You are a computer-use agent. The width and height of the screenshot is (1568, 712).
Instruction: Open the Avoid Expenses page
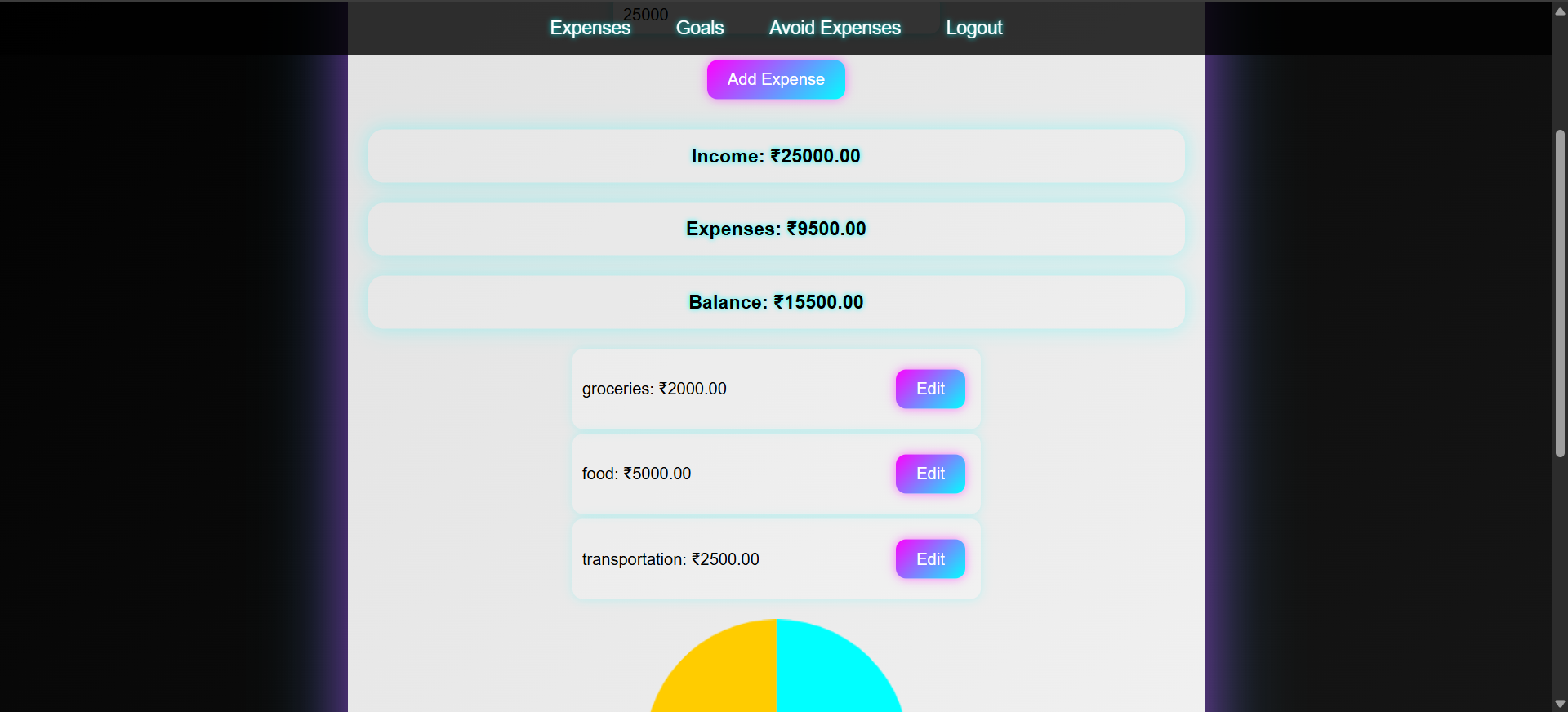tap(835, 28)
